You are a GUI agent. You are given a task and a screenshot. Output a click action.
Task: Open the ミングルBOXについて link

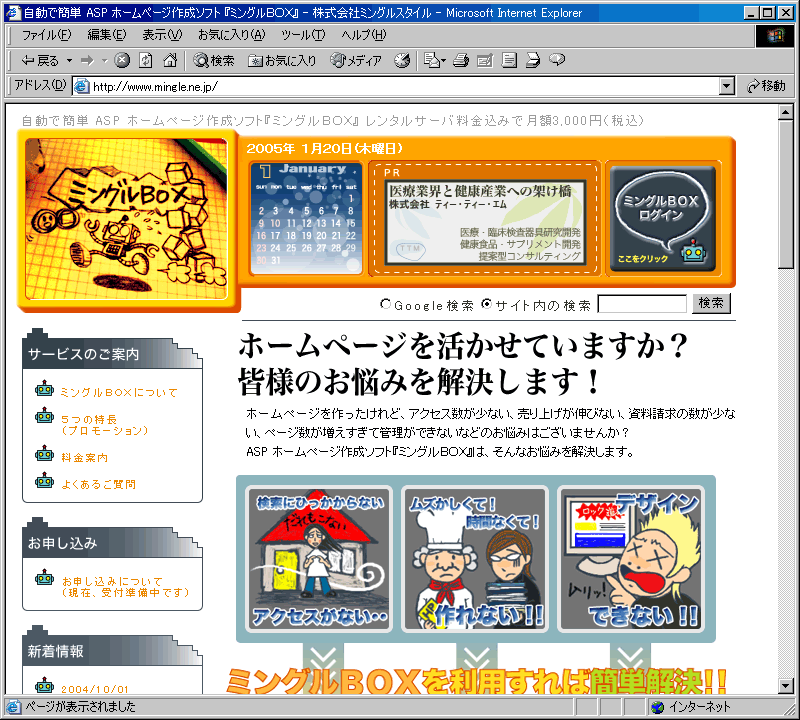pos(118,392)
